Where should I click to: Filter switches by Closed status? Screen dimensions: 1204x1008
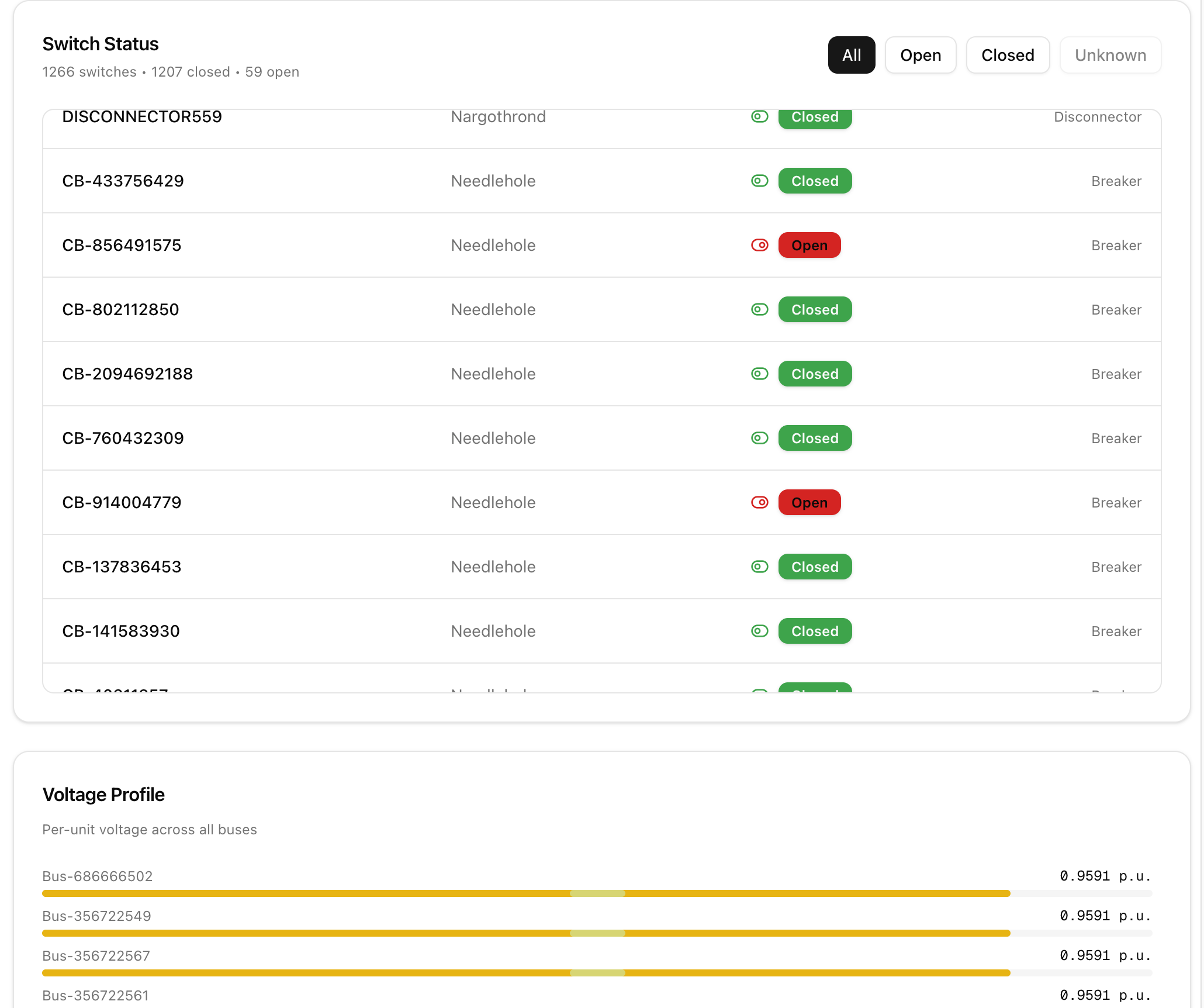point(1007,55)
